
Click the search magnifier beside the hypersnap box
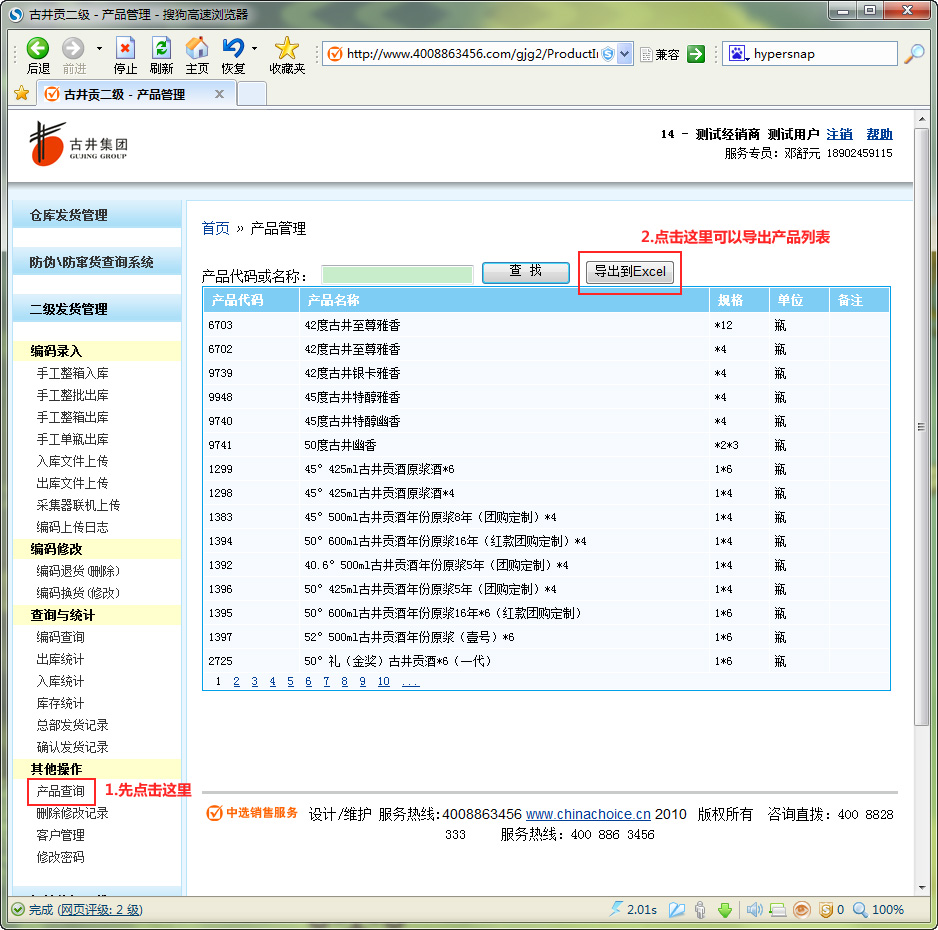click(x=914, y=54)
